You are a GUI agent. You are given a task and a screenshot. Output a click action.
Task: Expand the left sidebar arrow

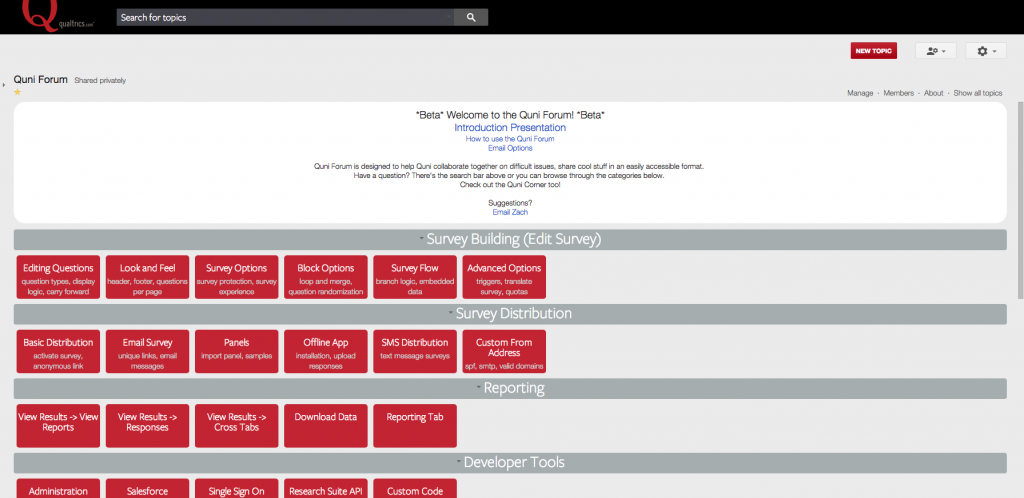4,84
